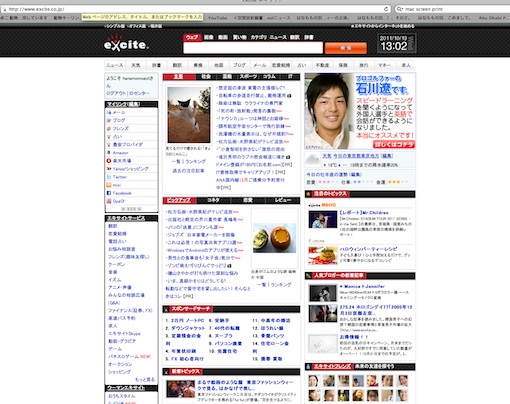Open the Twitter bird icon link
The image size is (510, 404).
(109, 177)
